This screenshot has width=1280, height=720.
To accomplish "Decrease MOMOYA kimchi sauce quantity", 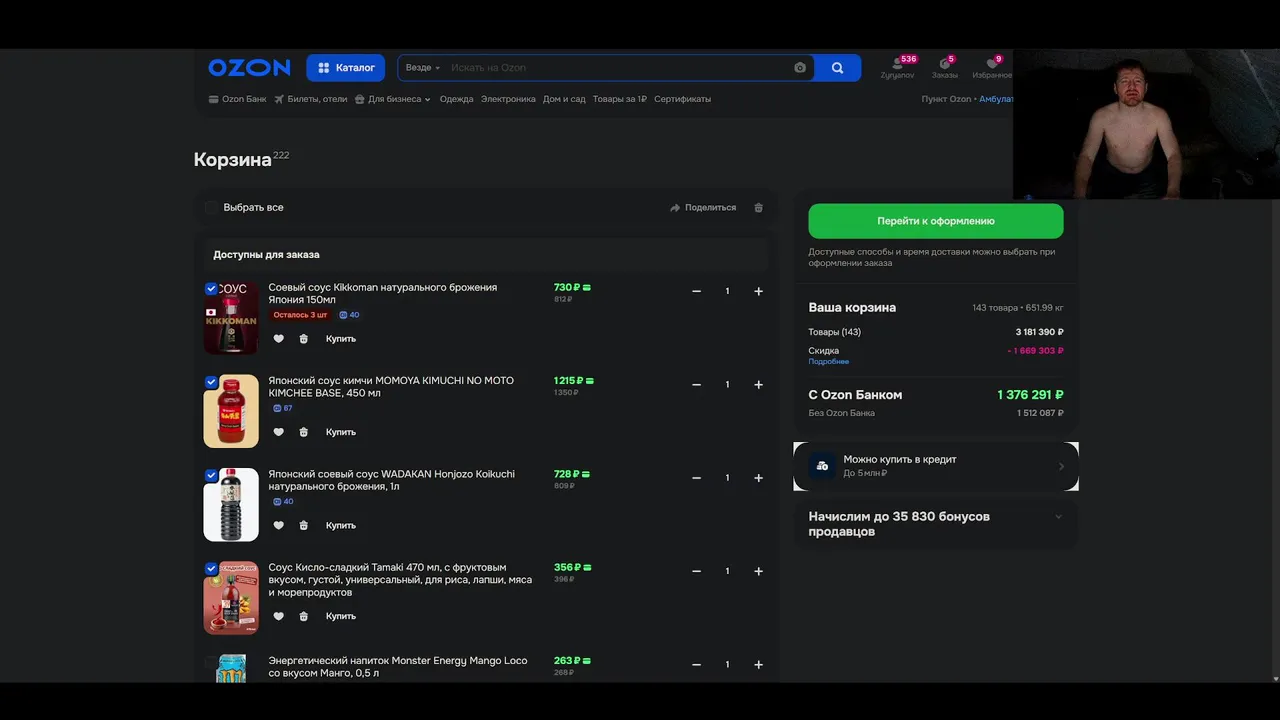I will tap(697, 384).
